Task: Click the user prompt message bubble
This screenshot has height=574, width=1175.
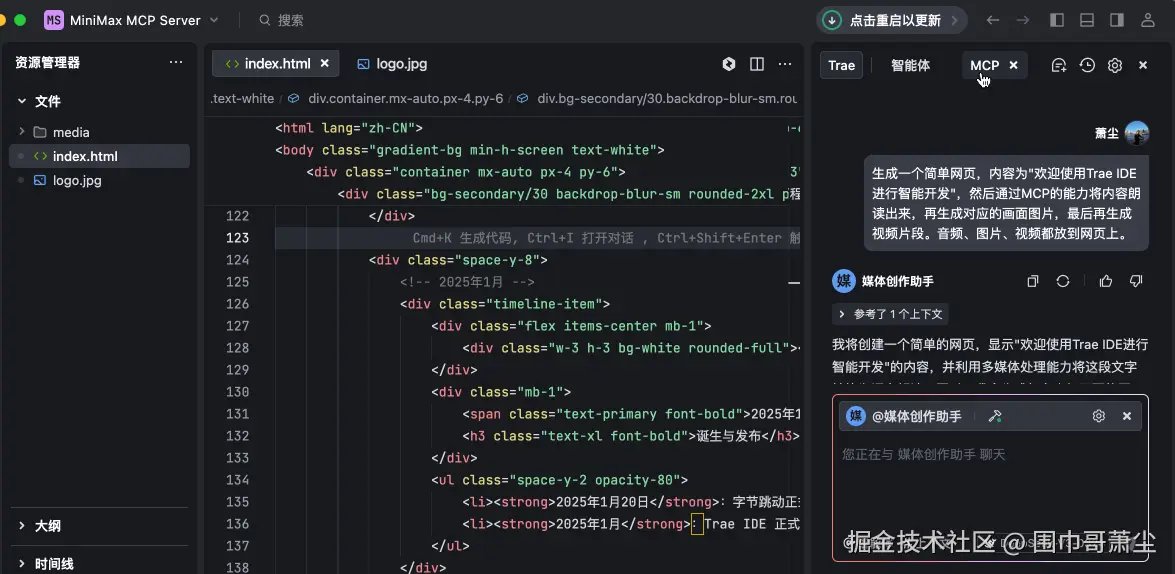Action: [1006, 203]
